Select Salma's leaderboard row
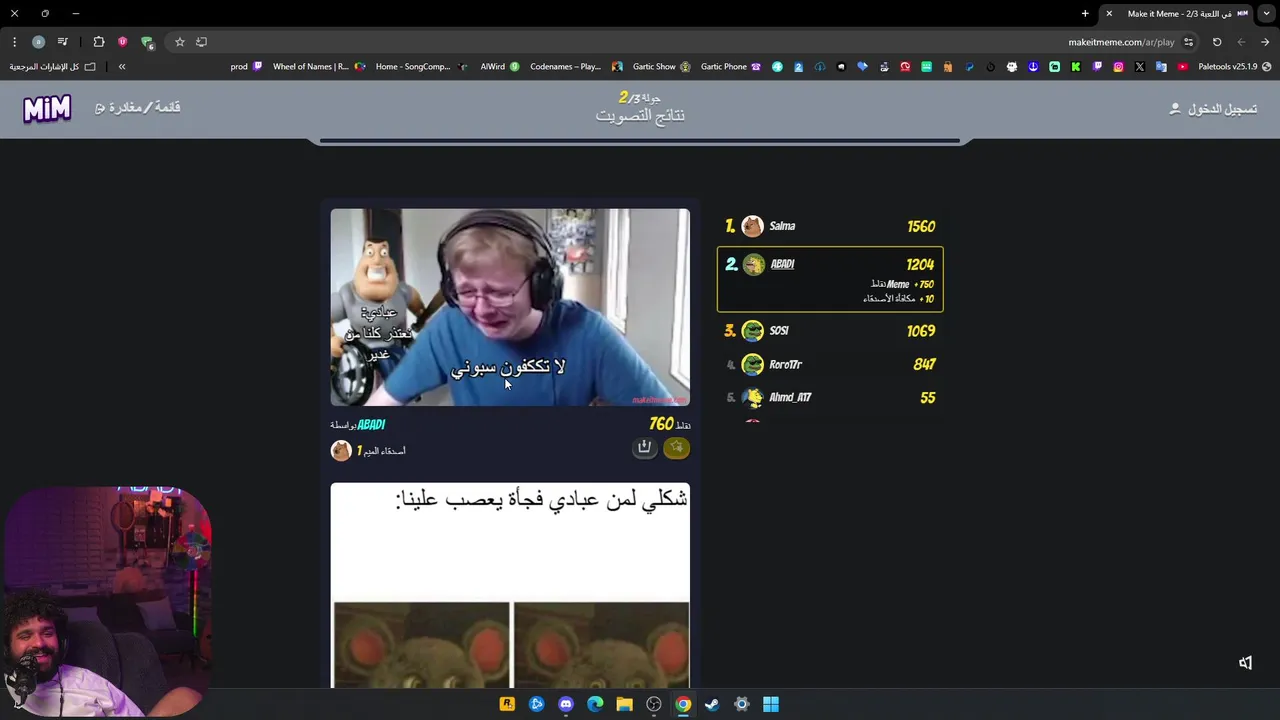Screen dimensions: 1280x720 (830, 227)
